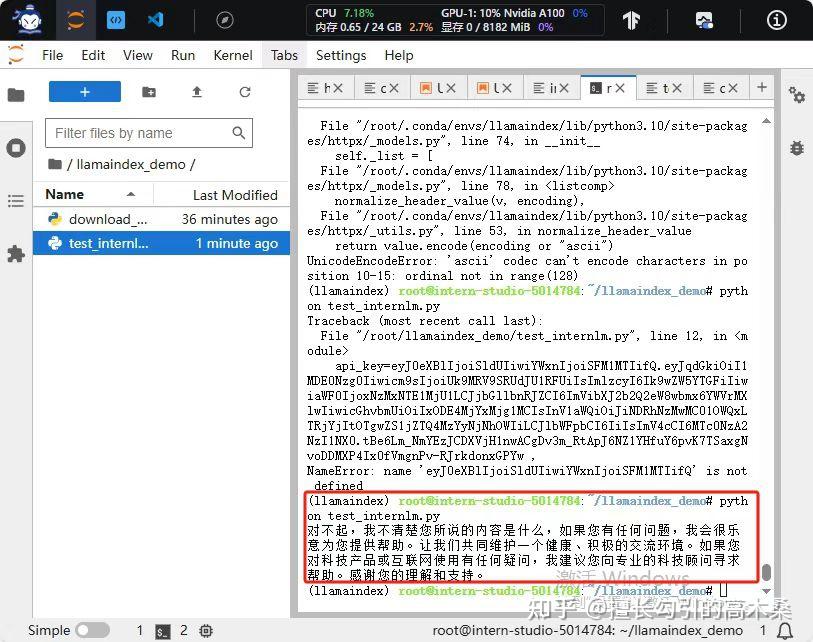Click the '36 minutes ago' modified time
The height and width of the screenshot is (642, 813).
tap(230, 219)
